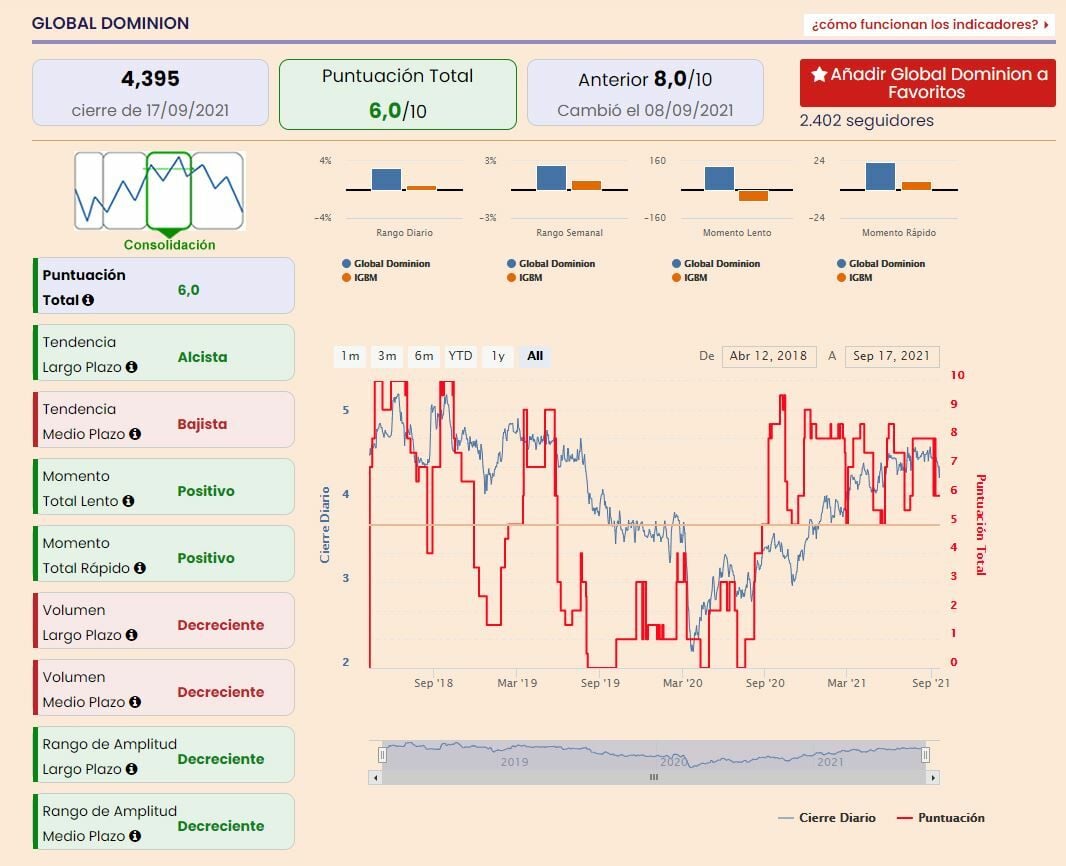Toggle Global Dominion legend under Momento Rápido
The image size is (1066, 866).
coord(881,264)
